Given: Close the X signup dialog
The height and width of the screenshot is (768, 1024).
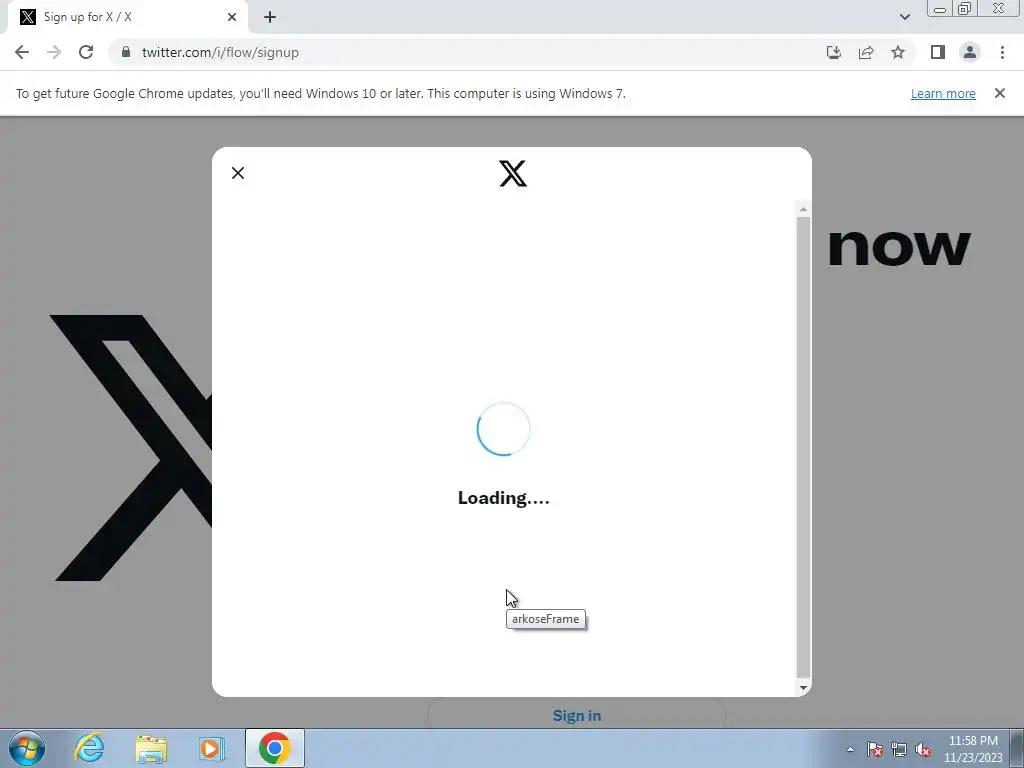Looking at the screenshot, I should [x=238, y=173].
